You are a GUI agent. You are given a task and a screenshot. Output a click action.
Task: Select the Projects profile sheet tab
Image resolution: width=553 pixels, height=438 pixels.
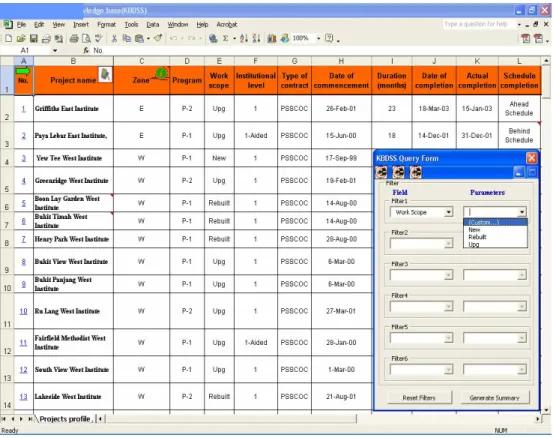pos(65,419)
